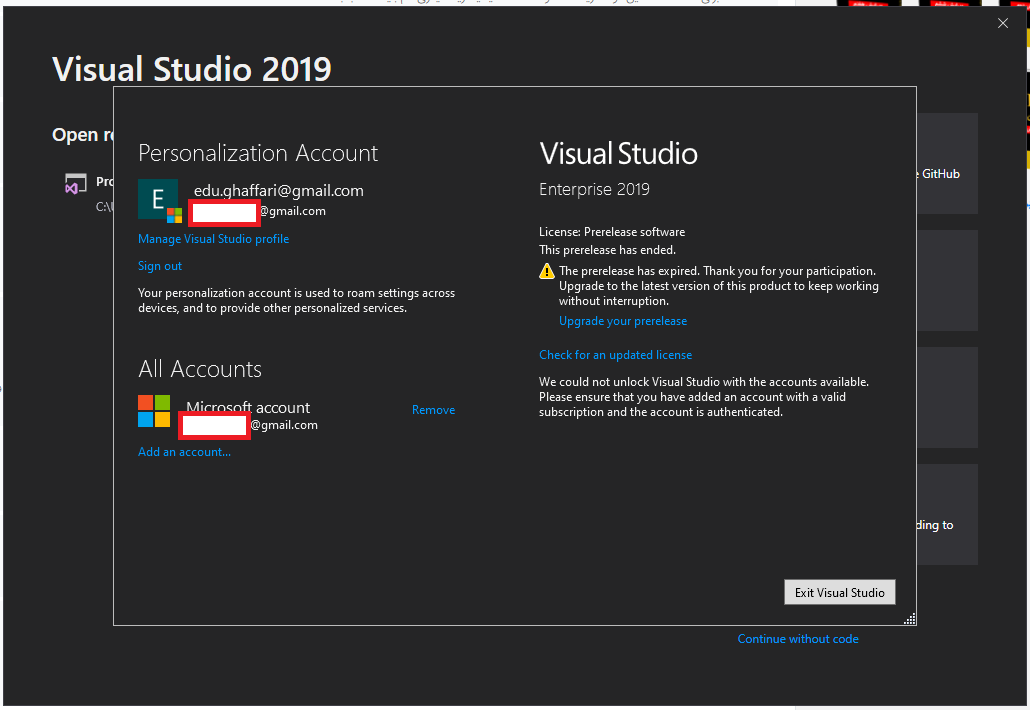Open Upgrade your prerelease link
1030x710 pixels.
(x=623, y=321)
